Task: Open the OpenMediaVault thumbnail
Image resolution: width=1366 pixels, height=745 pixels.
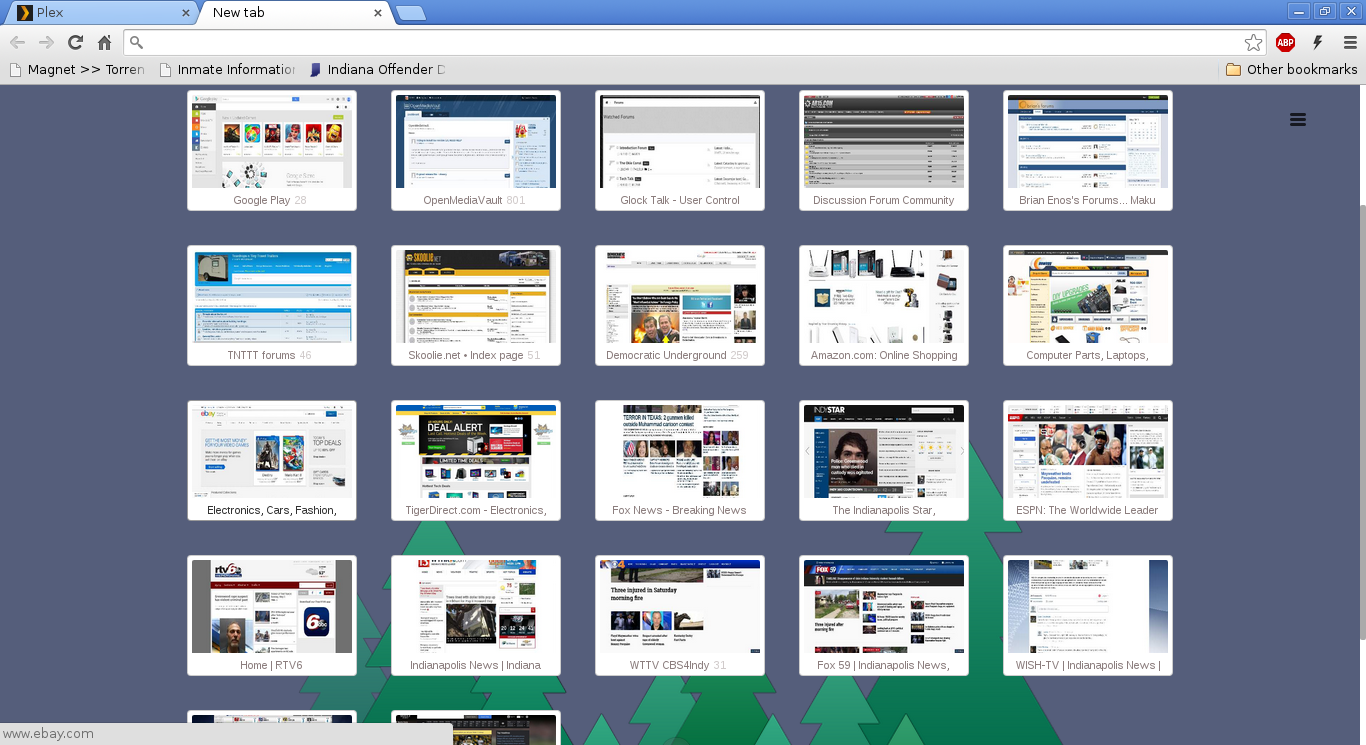Action: point(476,151)
